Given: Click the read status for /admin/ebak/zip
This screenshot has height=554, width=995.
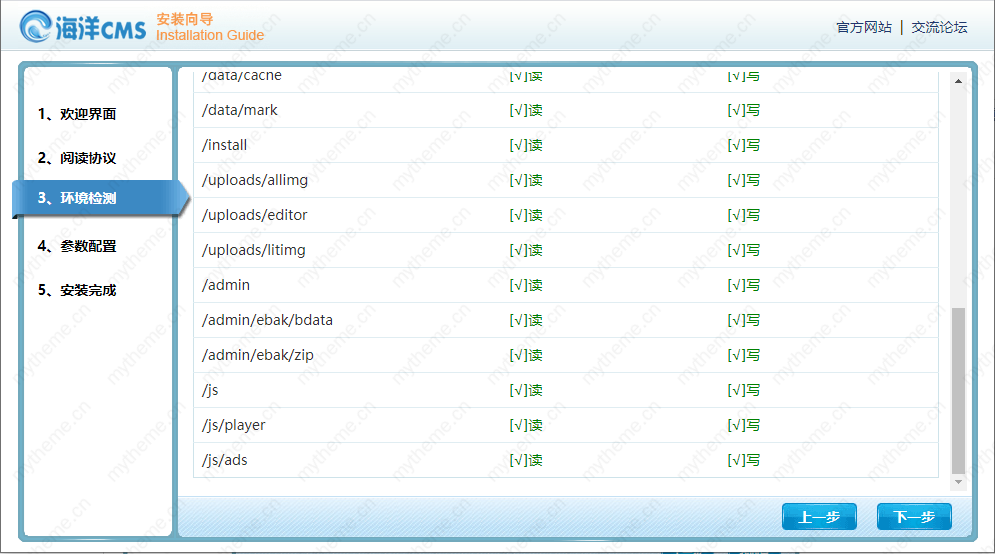Looking at the screenshot, I should point(526,355).
